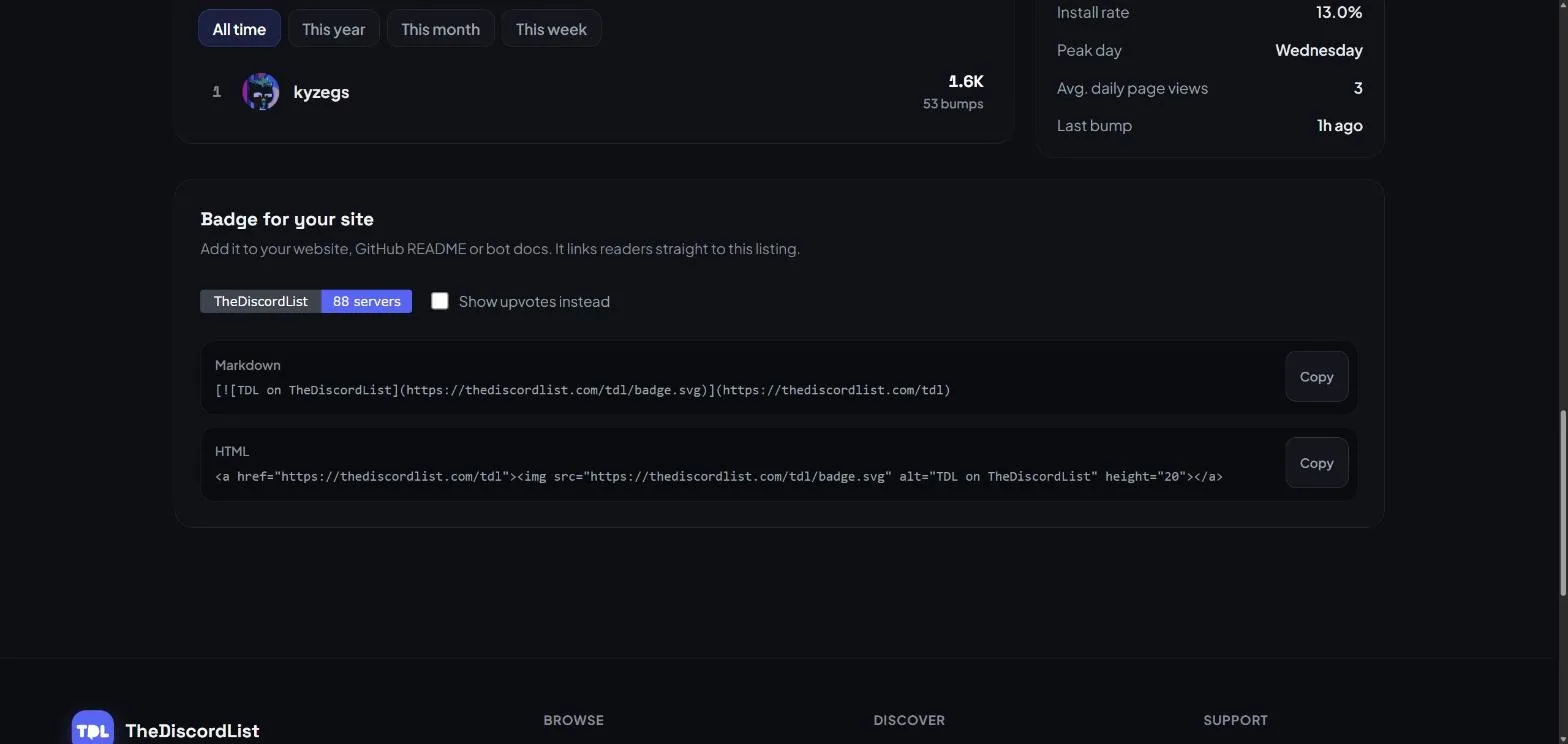Click the Badge for your site heading
Screen dimensions: 1568x744
(x=287, y=219)
